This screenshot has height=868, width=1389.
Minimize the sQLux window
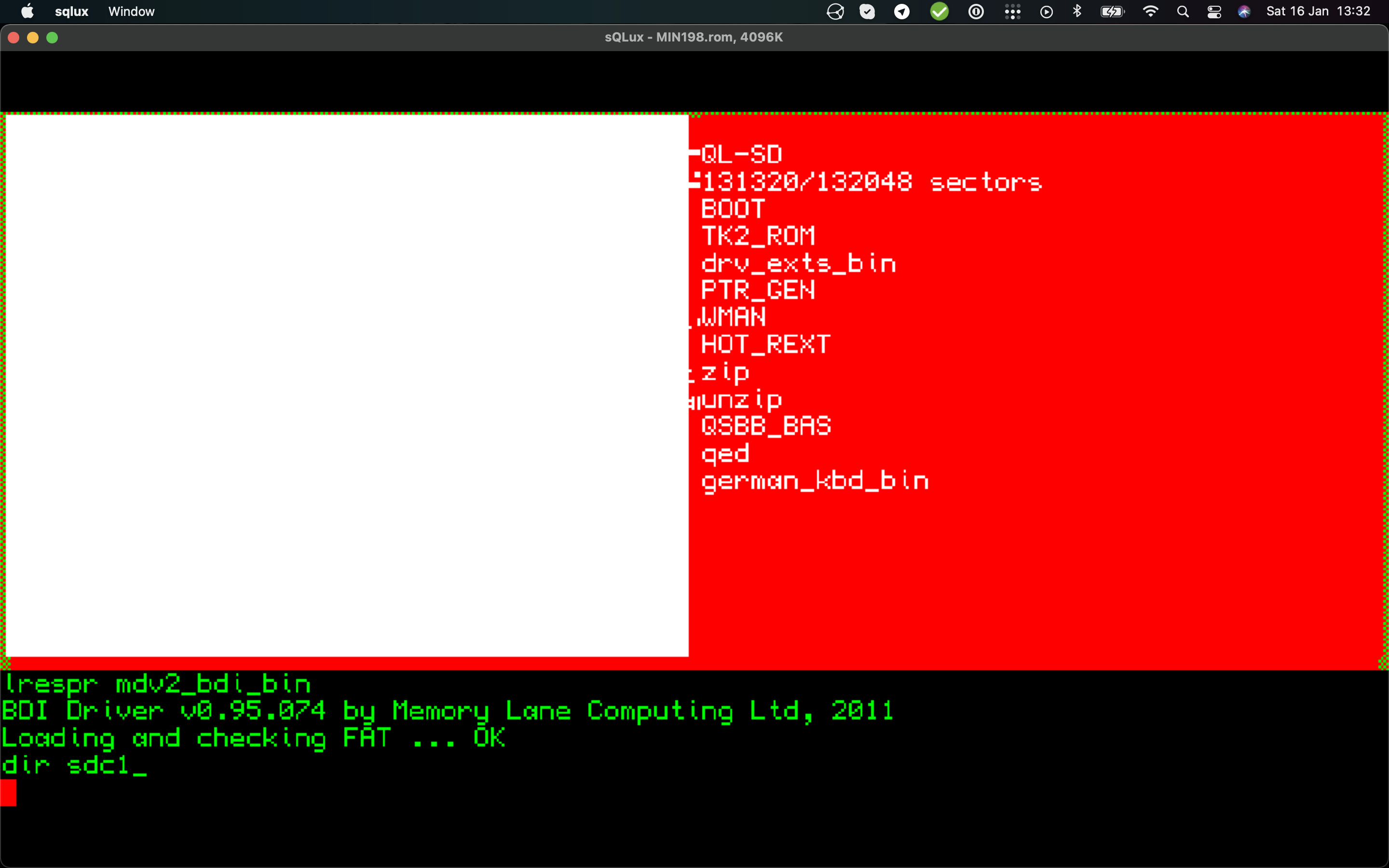[x=33, y=37]
